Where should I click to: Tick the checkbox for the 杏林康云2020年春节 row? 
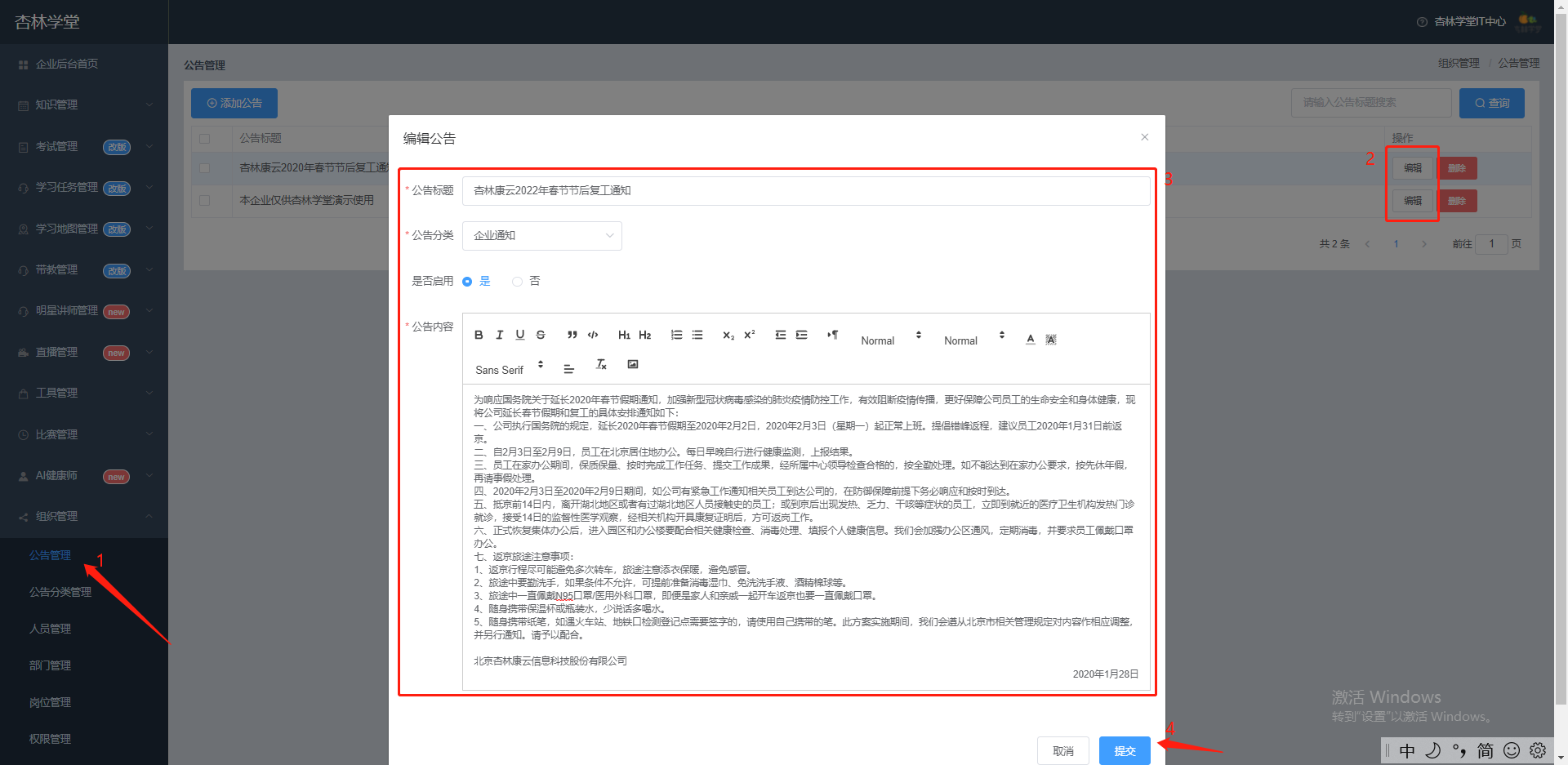point(205,168)
